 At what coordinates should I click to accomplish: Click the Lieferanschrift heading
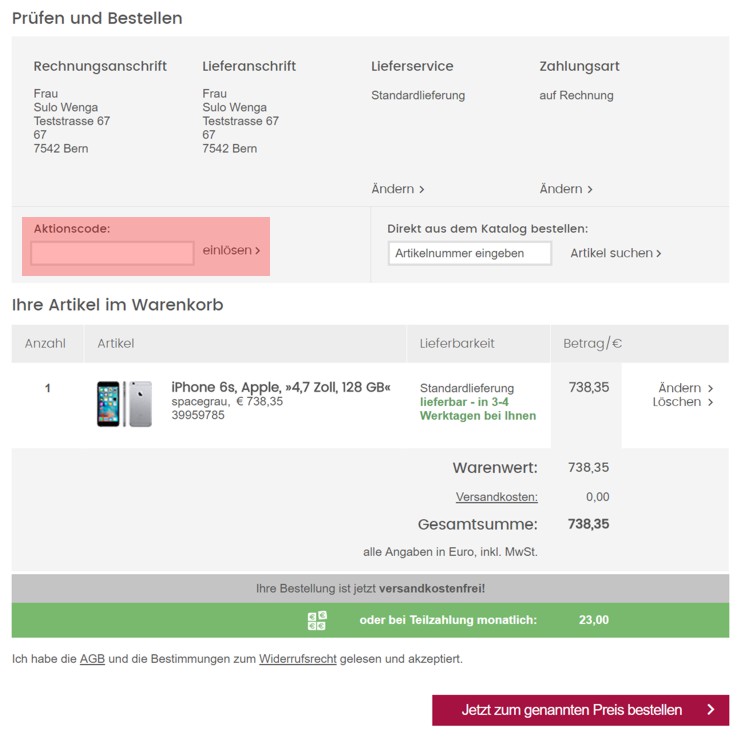249,66
